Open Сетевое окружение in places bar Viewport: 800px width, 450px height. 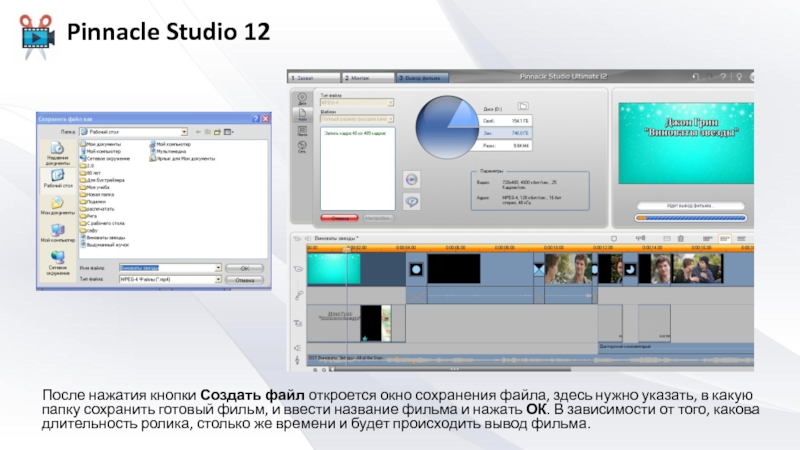point(57,263)
